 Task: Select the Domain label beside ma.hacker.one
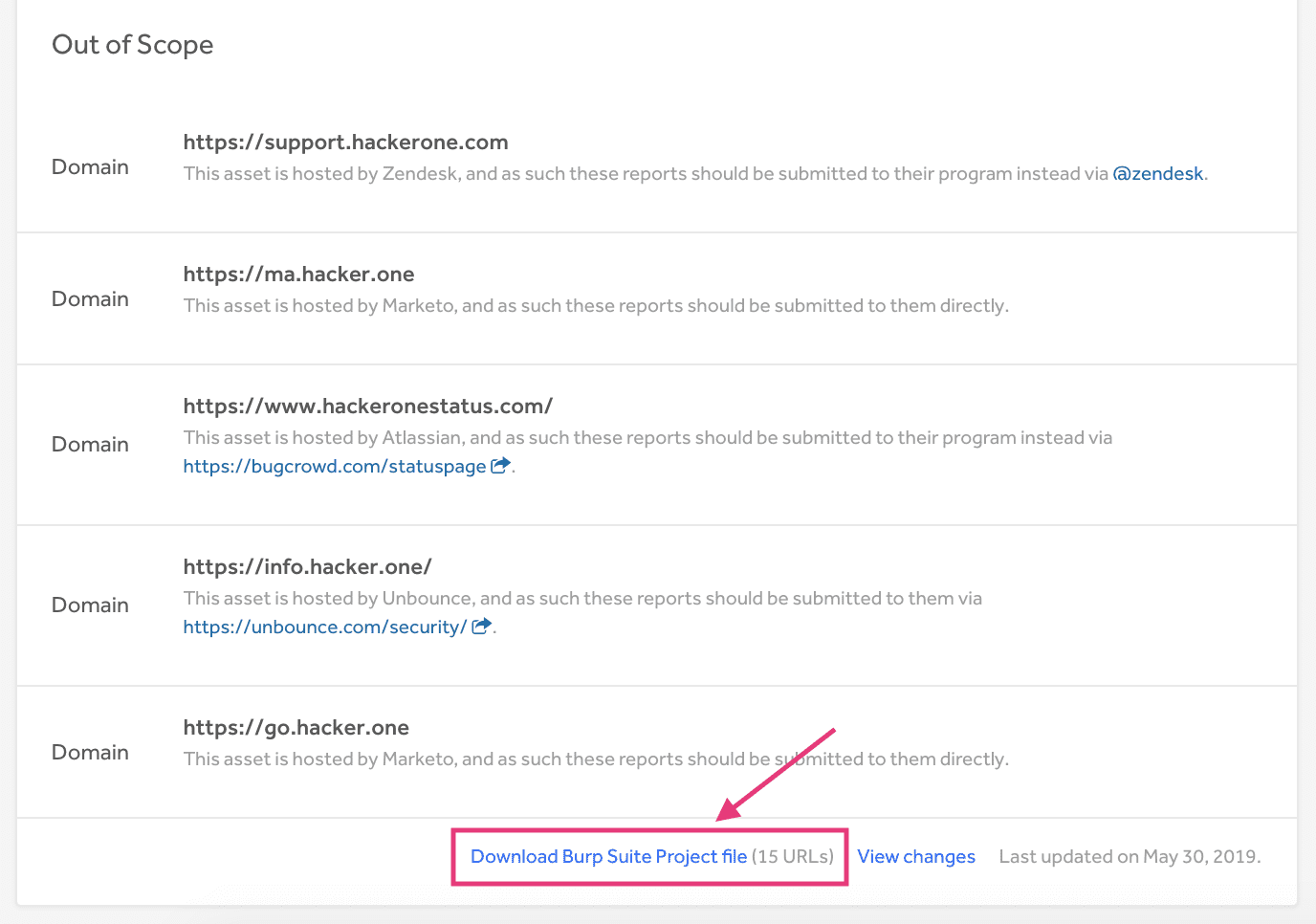point(90,299)
